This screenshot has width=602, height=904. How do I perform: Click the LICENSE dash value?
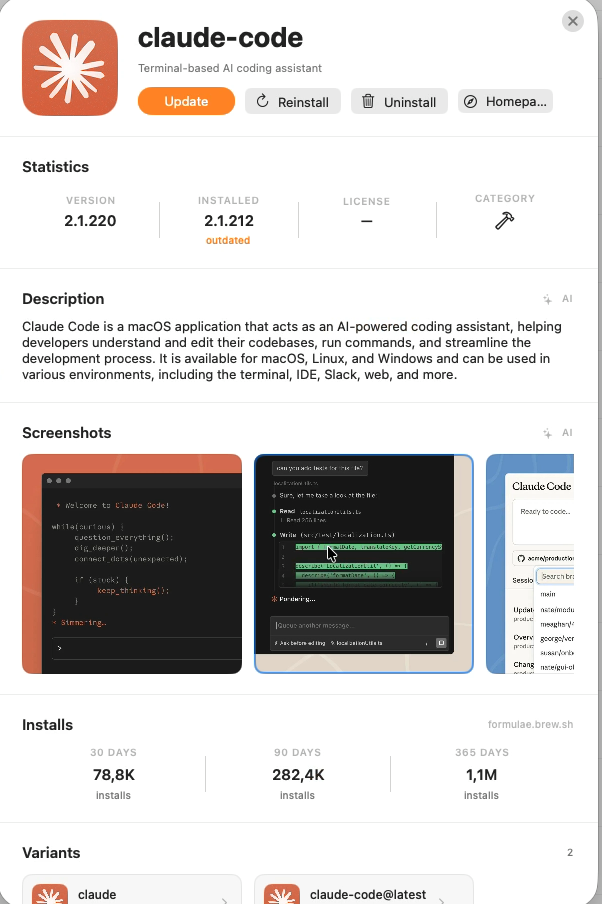tap(367, 221)
